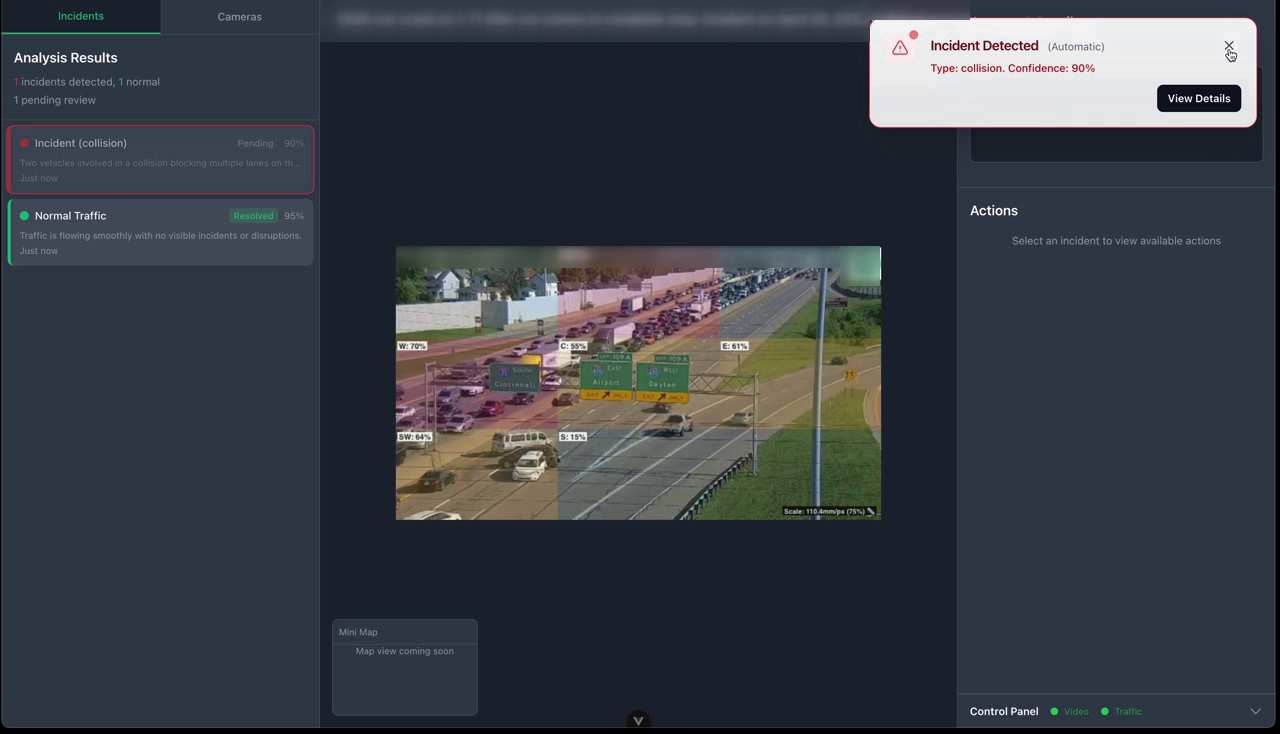Click the Pending status badge
This screenshot has height=734, width=1280.
255,143
